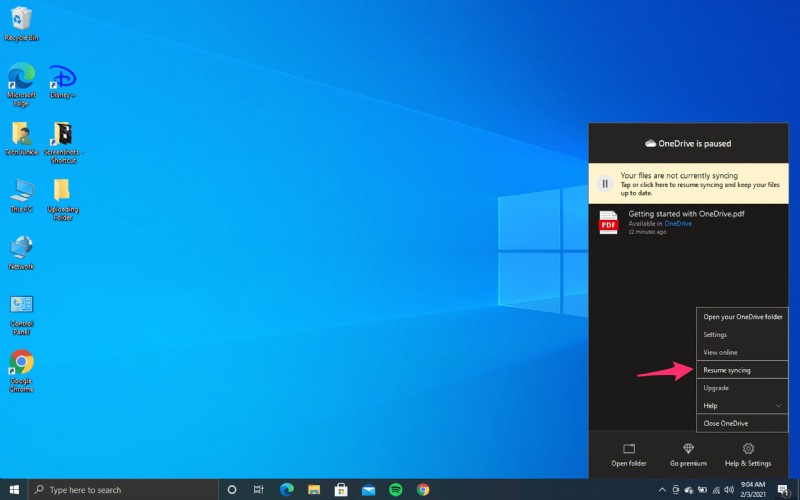Select the Google Chrome desktop shortcut
The width and height of the screenshot is (800, 500).
pyautogui.click(x=21, y=371)
